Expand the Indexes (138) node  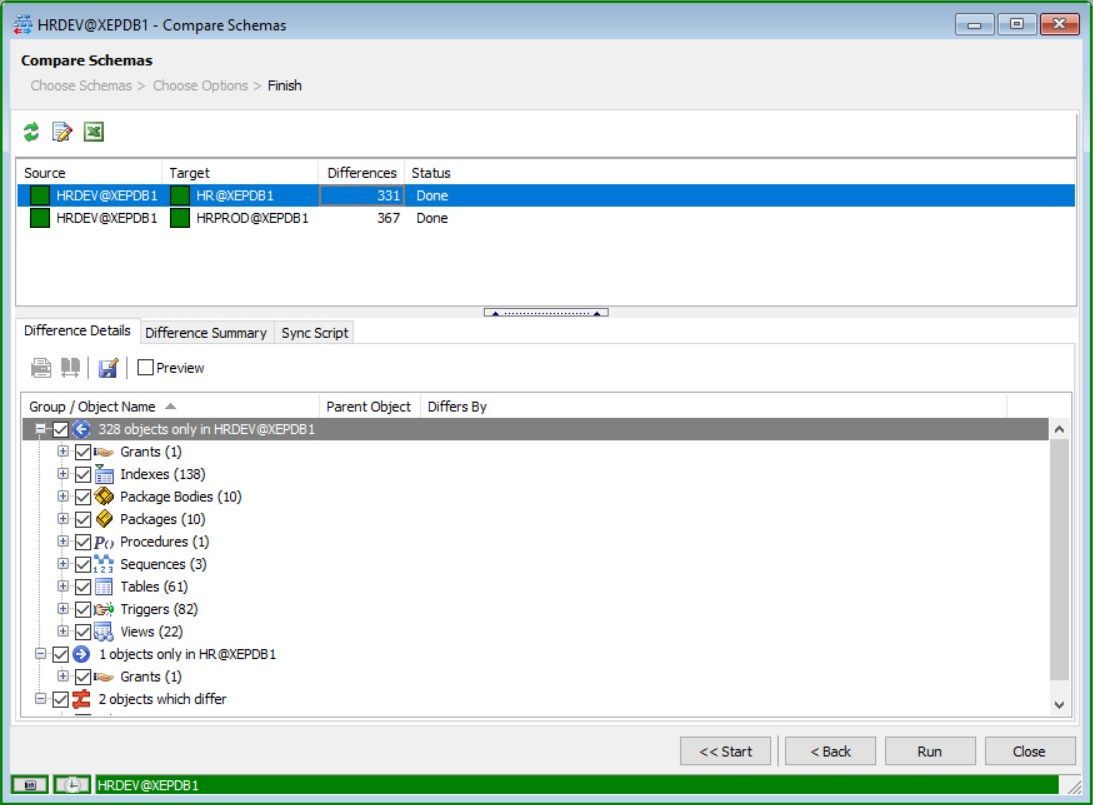click(63, 474)
